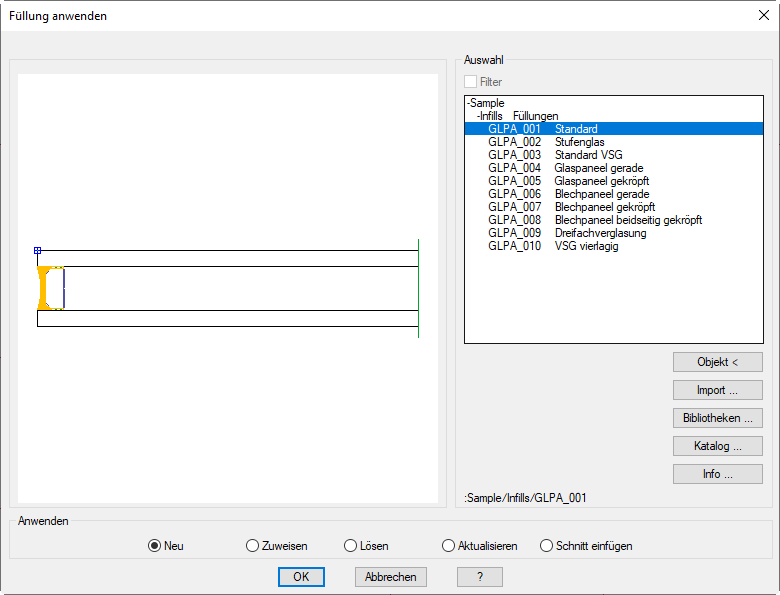The width and height of the screenshot is (780, 595).
Task: Select GLPA_010 VSG vierlagig
Action: [553, 246]
